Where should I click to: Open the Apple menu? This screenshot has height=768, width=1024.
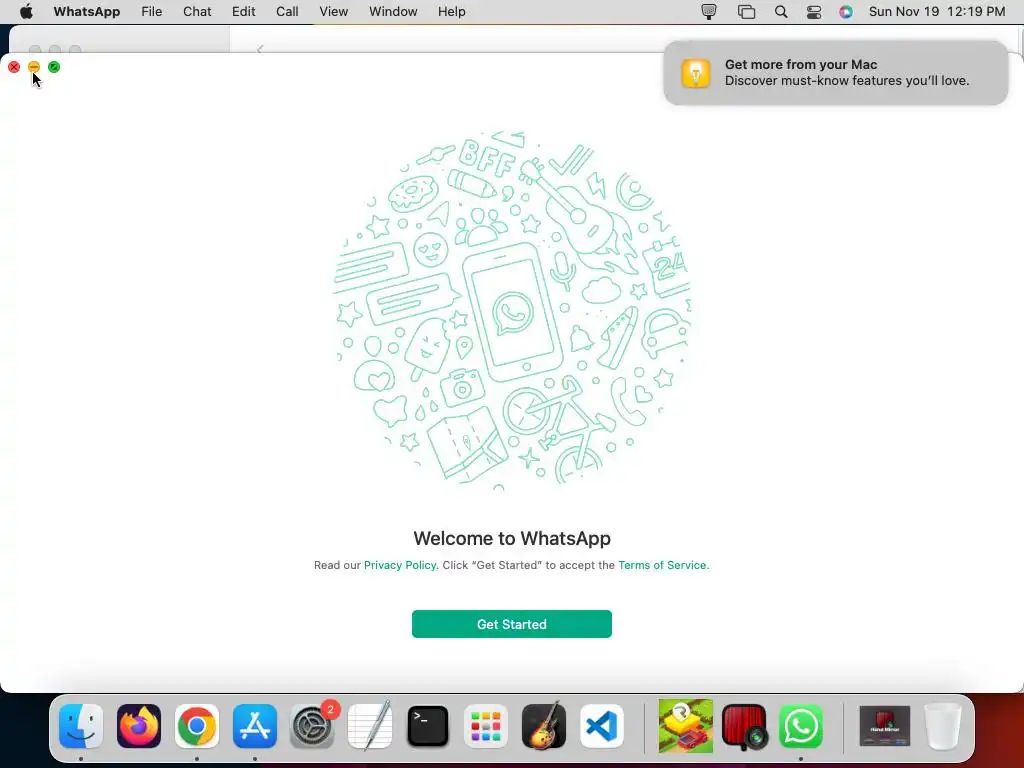(26, 12)
